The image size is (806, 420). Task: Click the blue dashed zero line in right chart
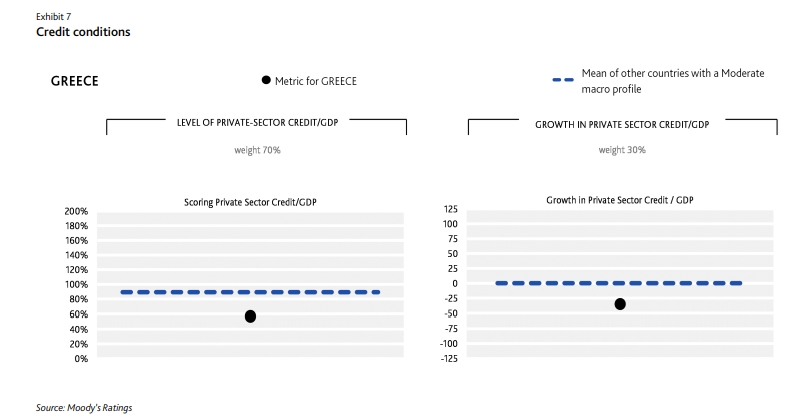pos(619,283)
